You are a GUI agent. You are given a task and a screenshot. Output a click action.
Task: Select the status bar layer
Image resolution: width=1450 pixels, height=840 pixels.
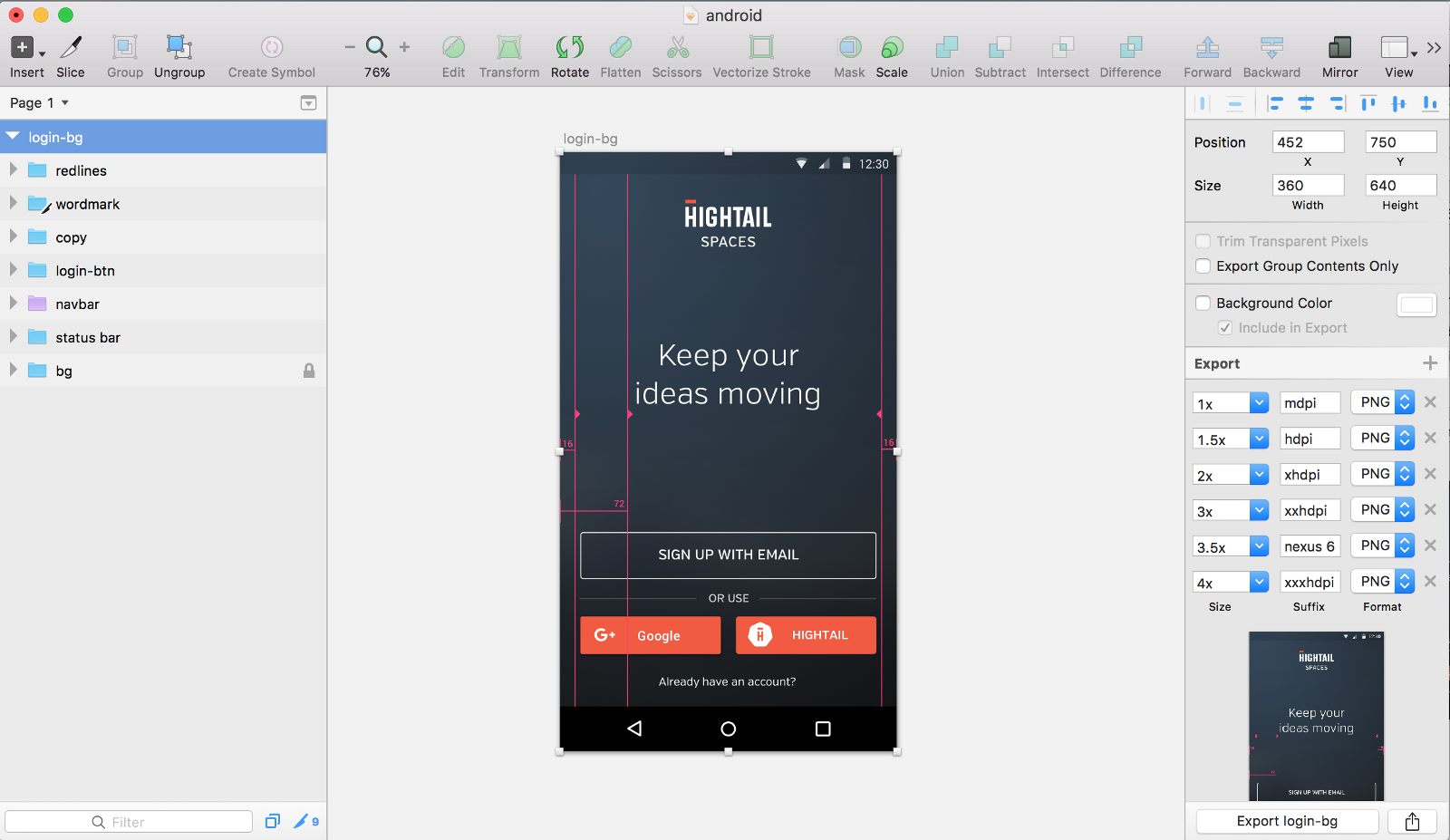click(x=88, y=338)
